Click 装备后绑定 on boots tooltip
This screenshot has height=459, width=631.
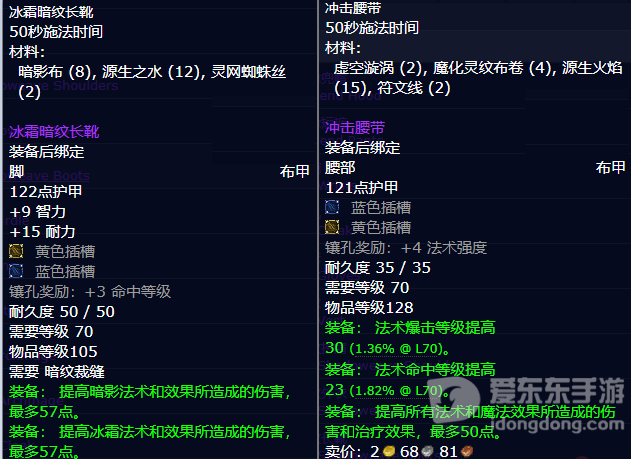46,152
